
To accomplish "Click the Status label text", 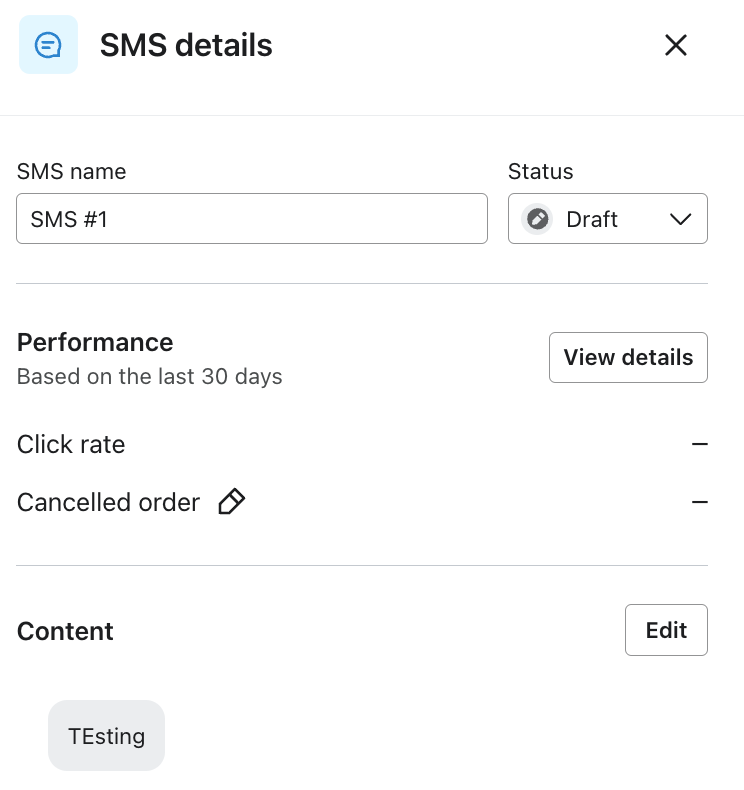I will pyautogui.click(x=540, y=171).
